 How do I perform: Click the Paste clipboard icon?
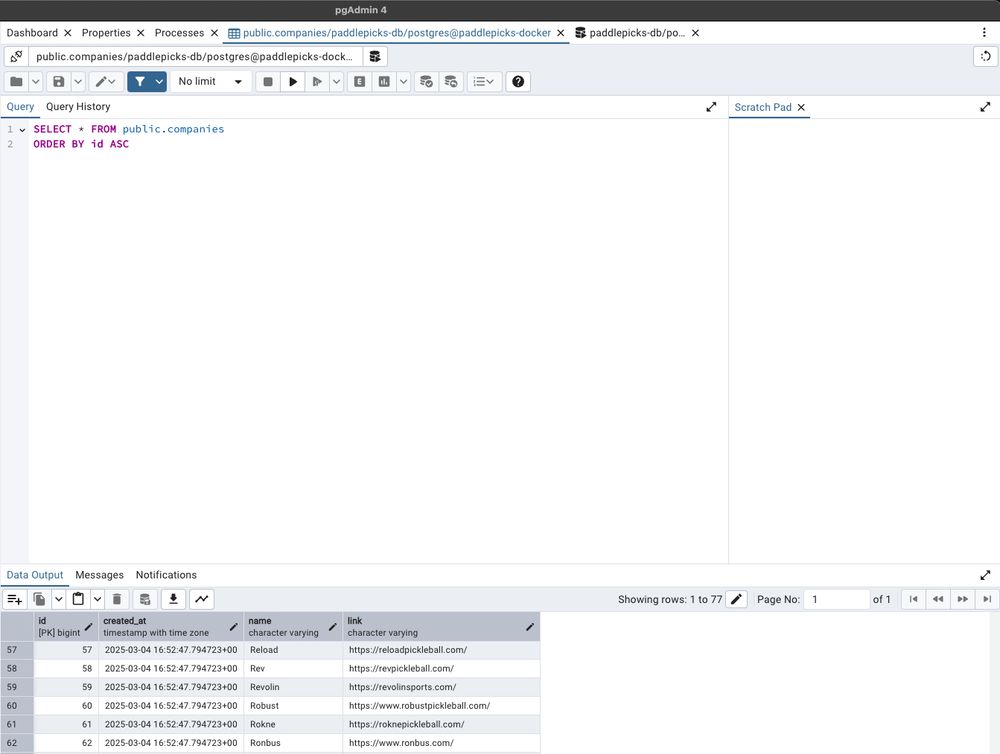tap(78, 599)
